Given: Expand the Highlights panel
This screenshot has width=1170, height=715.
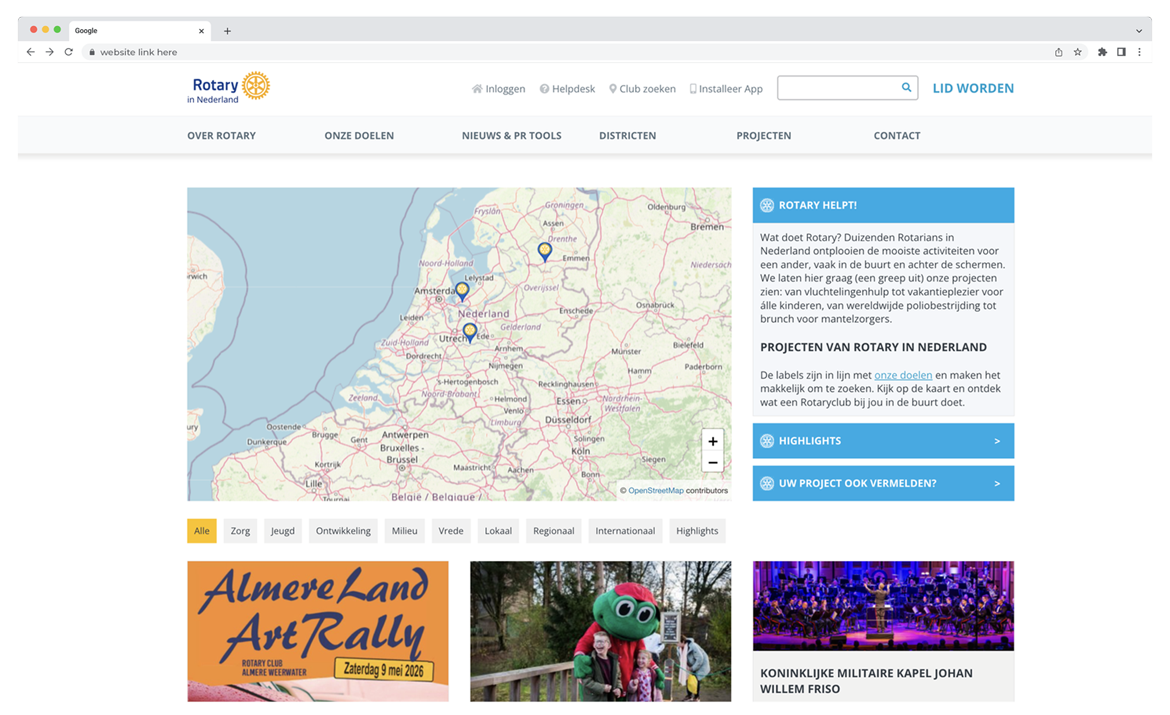Looking at the screenshot, I should (882, 441).
